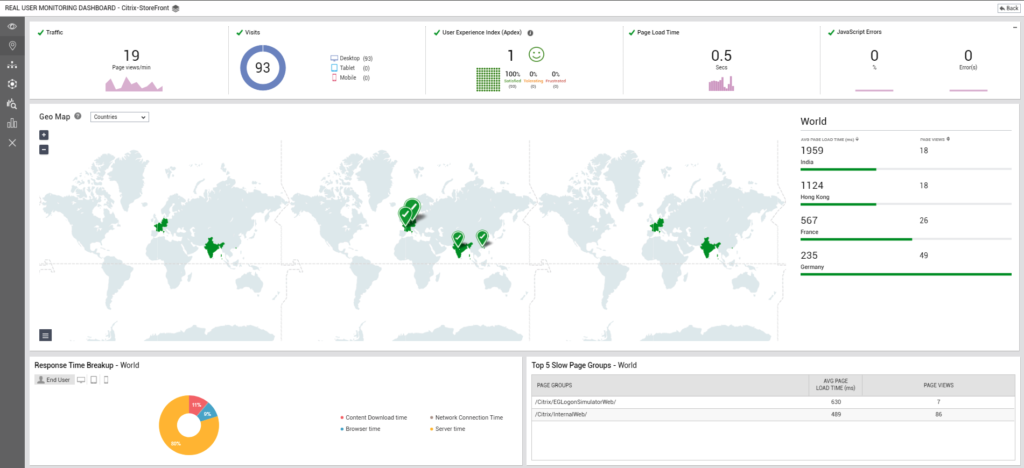Click the component icon beside Citrix-StoreFront title
1024x468 pixels.
175,8
